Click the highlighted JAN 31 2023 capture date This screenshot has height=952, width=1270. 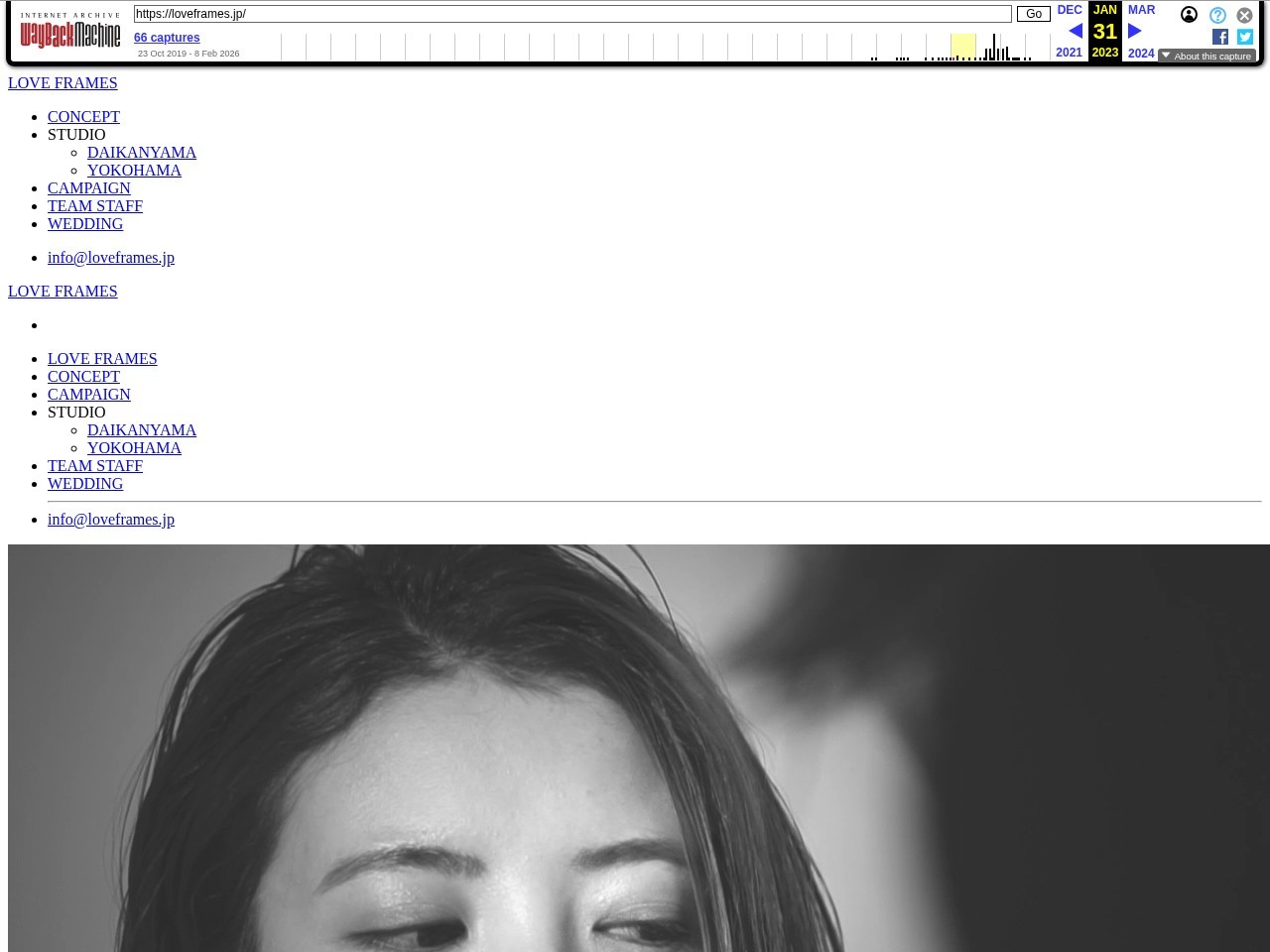(x=1105, y=32)
